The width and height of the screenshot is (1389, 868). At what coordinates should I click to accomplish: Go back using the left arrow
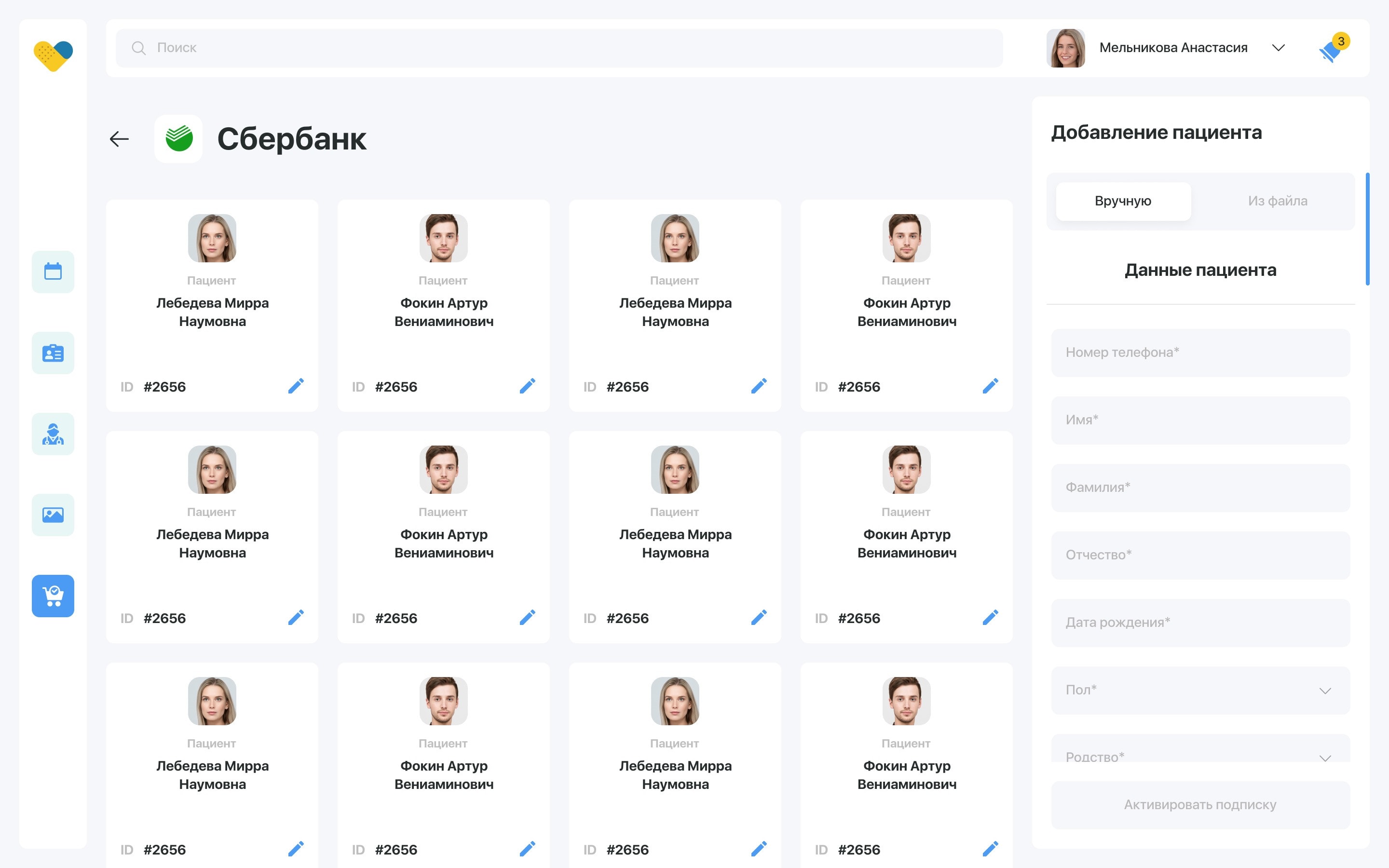[x=120, y=139]
